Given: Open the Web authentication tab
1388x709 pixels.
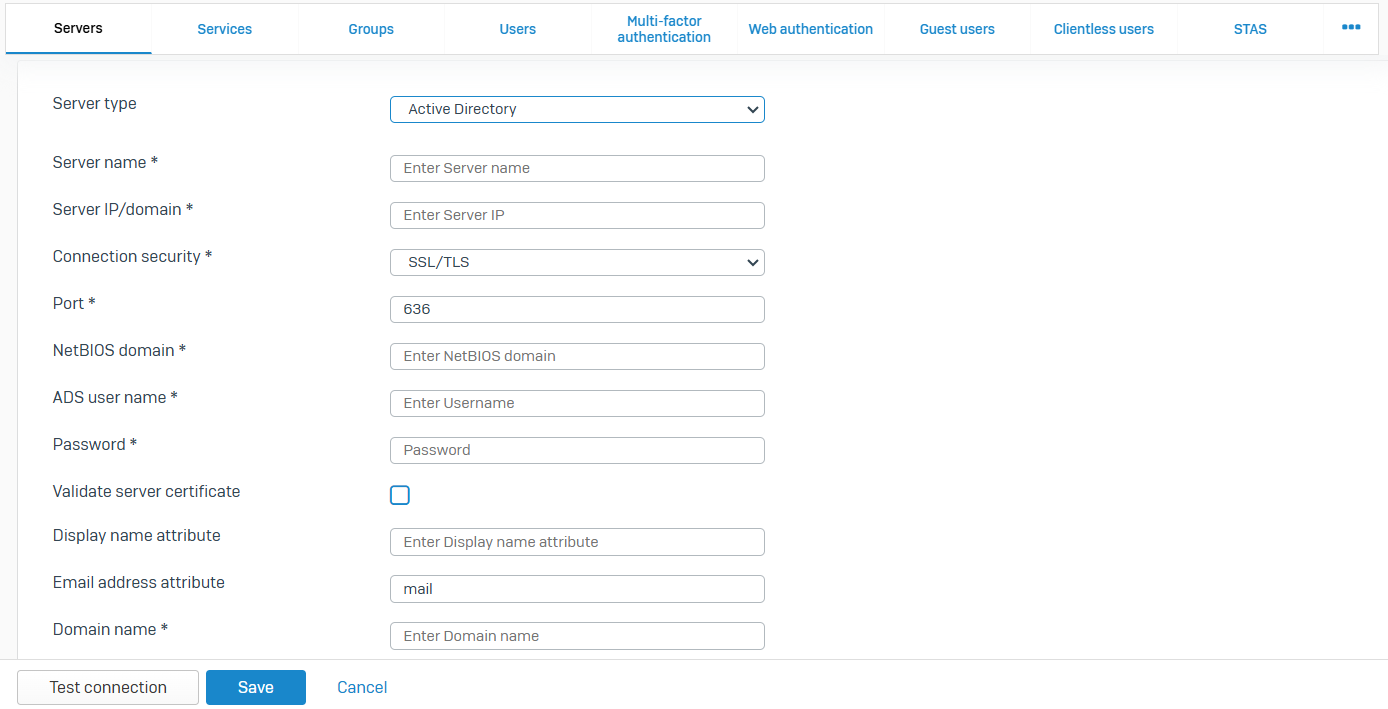Looking at the screenshot, I should [x=811, y=29].
